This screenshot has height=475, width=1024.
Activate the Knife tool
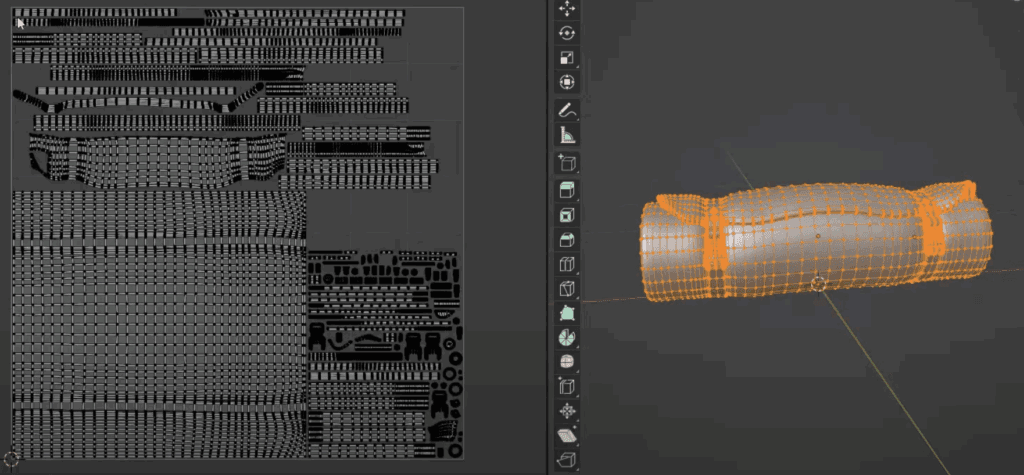pyautogui.click(x=566, y=288)
